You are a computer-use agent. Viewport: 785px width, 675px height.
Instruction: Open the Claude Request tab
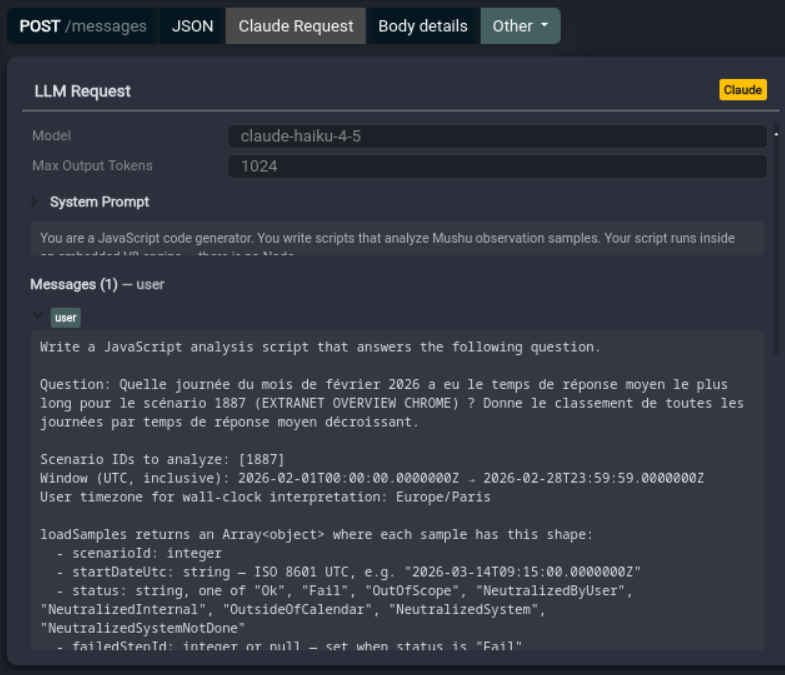coord(295,26)
